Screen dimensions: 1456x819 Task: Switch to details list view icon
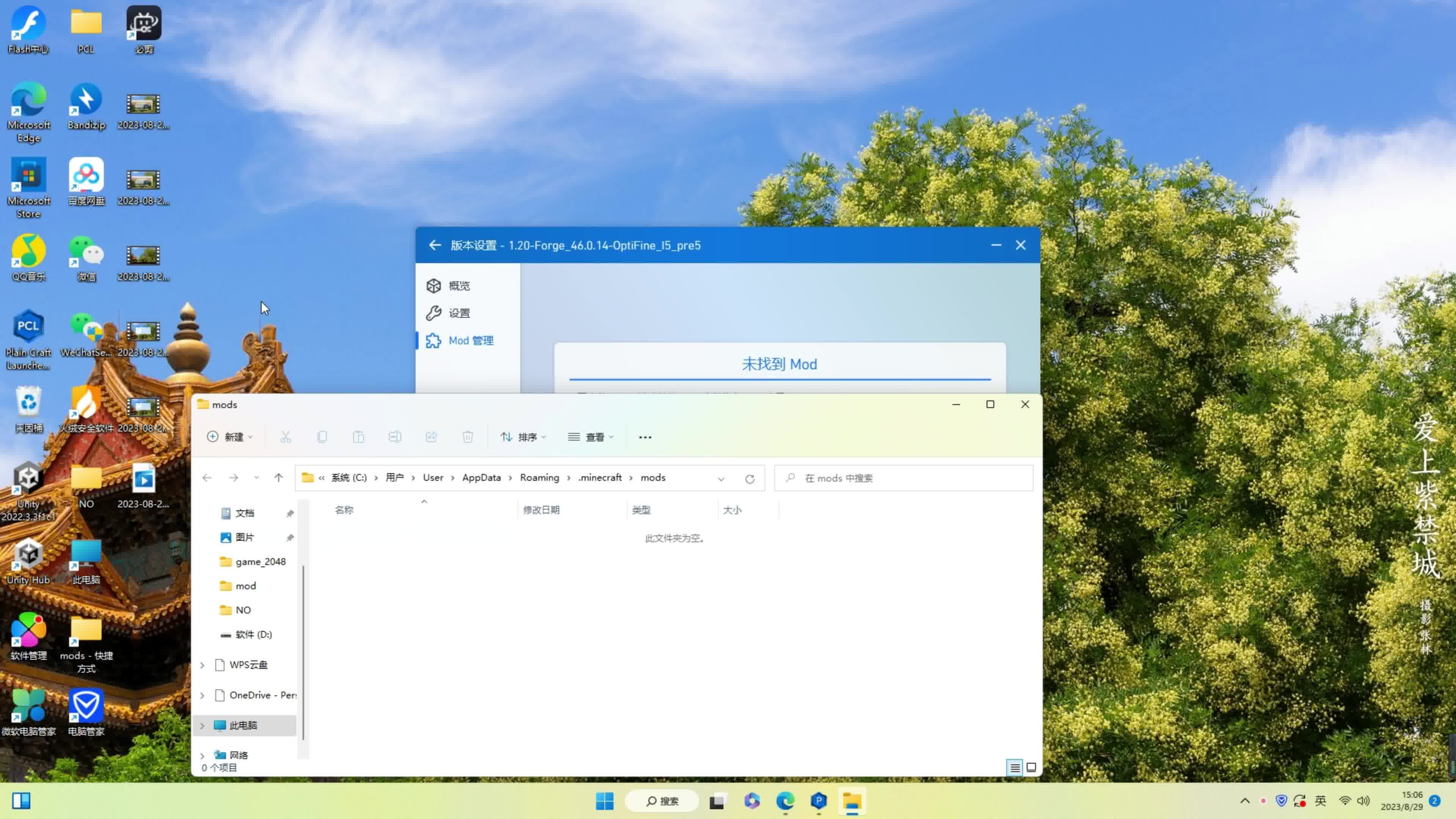tap(1015, 767)
